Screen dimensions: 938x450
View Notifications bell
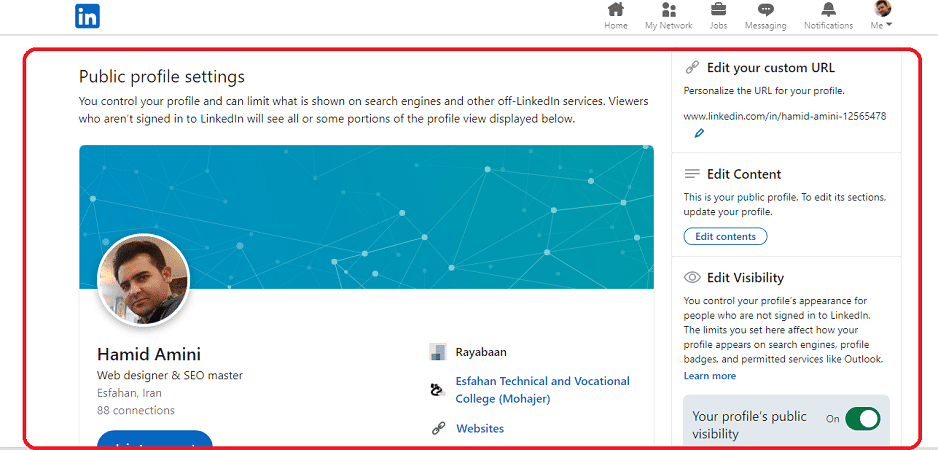[829, 16]
